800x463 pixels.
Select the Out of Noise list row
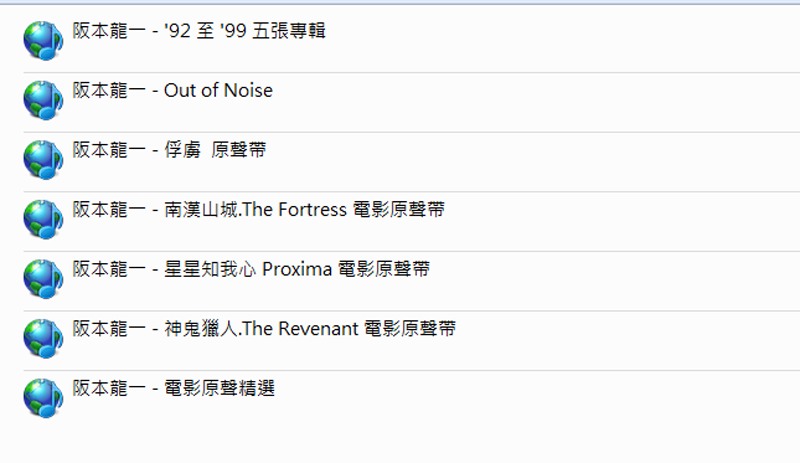click(x=550, y=101)
